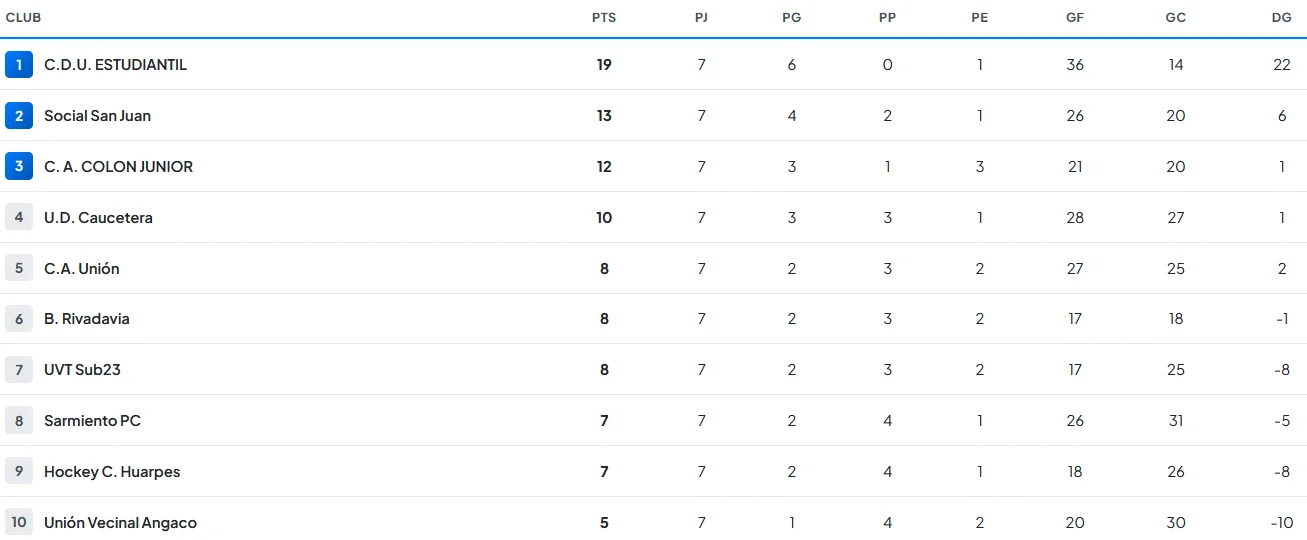Screen dimensions: 1307x540
Task: Click the grey rank 4 badge
Action: [x=19, y=217]
